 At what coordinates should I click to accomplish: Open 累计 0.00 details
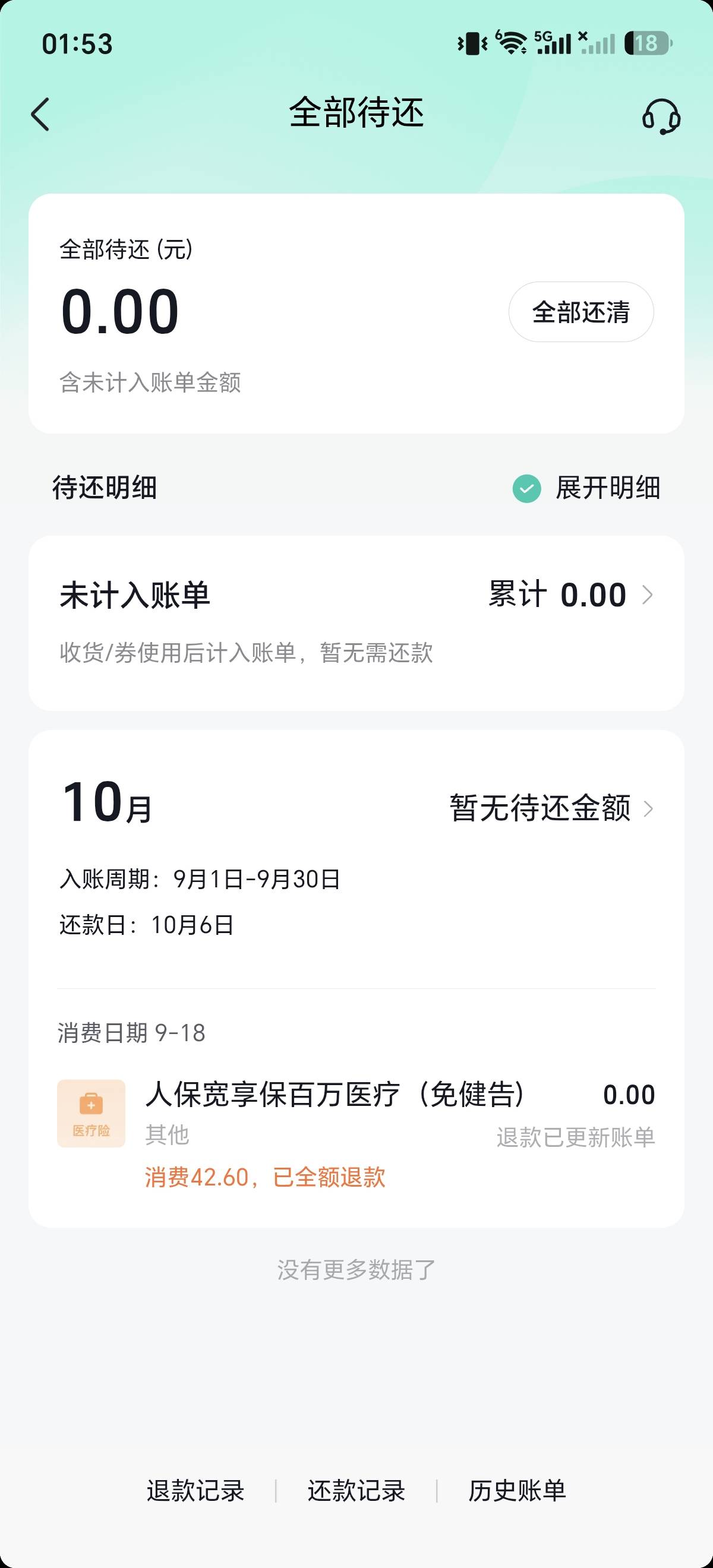coord(557,595)
